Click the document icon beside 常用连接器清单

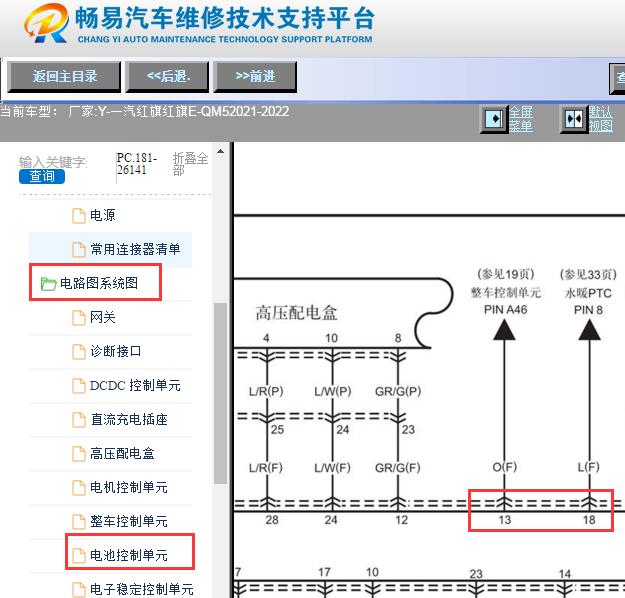[79, 250]
